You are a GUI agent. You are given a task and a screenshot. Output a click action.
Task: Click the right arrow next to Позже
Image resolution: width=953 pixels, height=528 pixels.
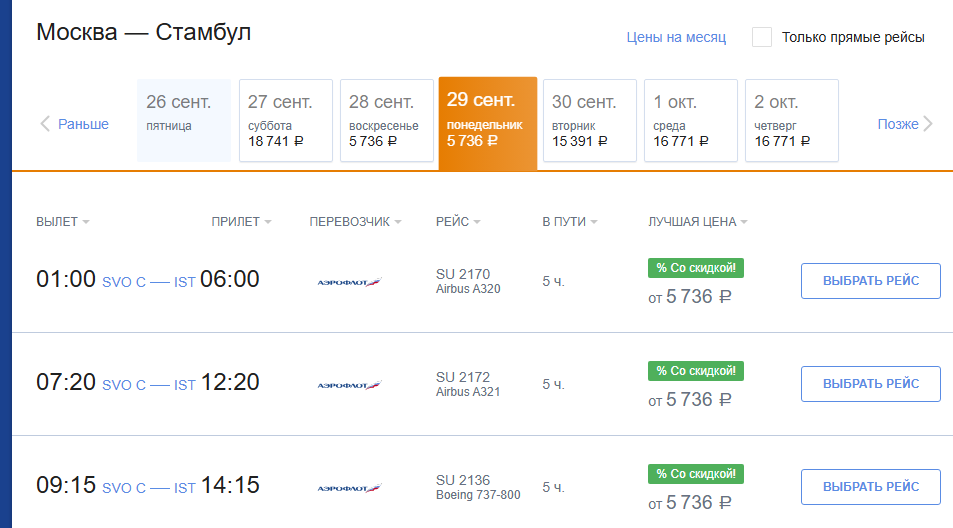tap(928, 124)
